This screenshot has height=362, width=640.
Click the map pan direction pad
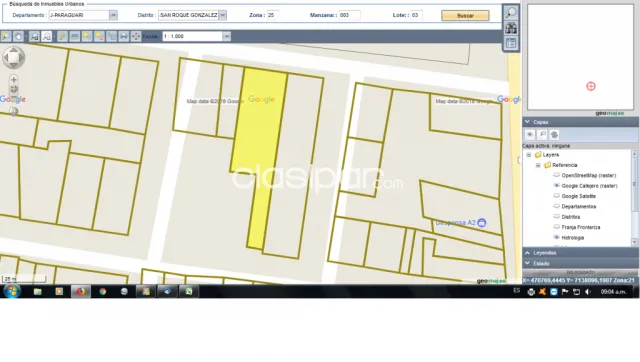(13, 57)
